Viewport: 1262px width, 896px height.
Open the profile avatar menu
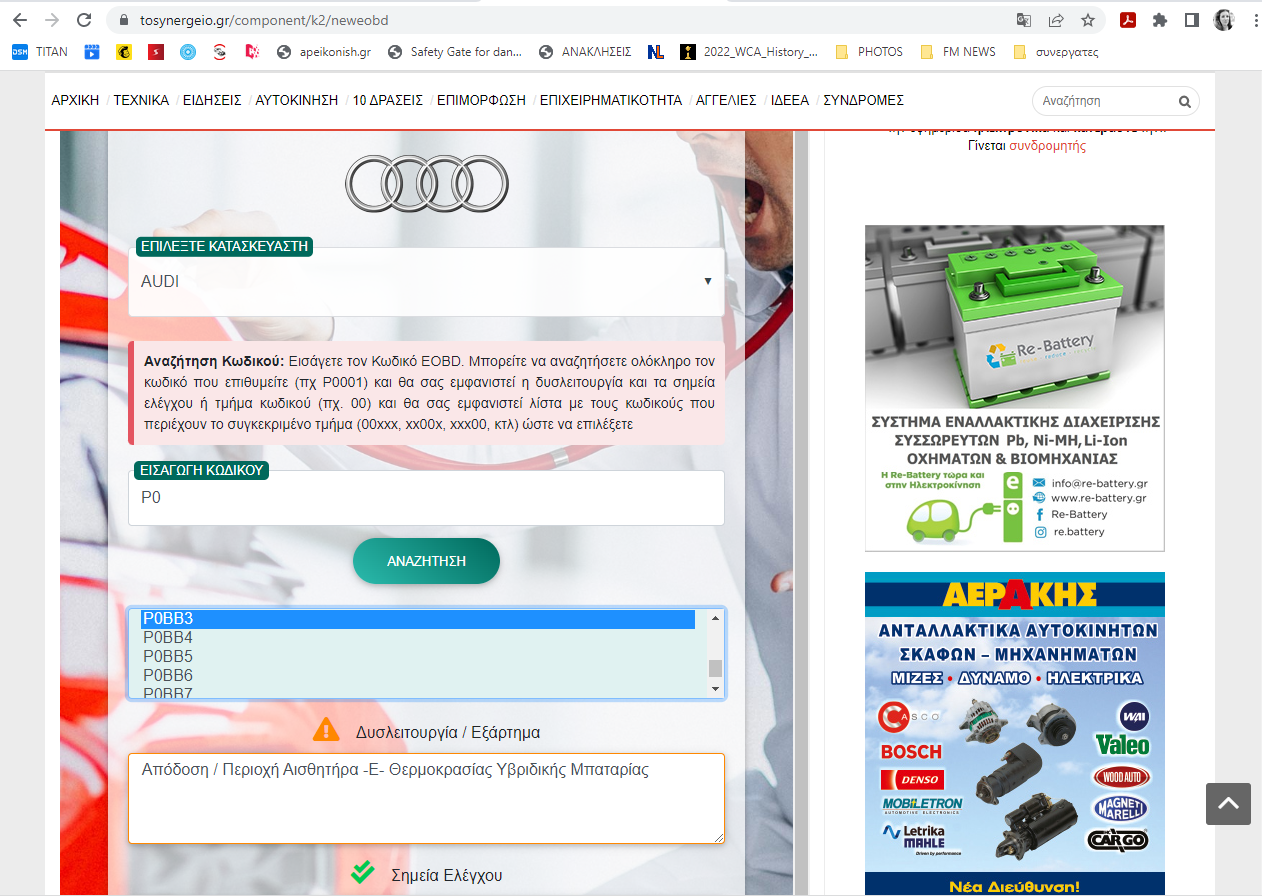coord(1224,20)
